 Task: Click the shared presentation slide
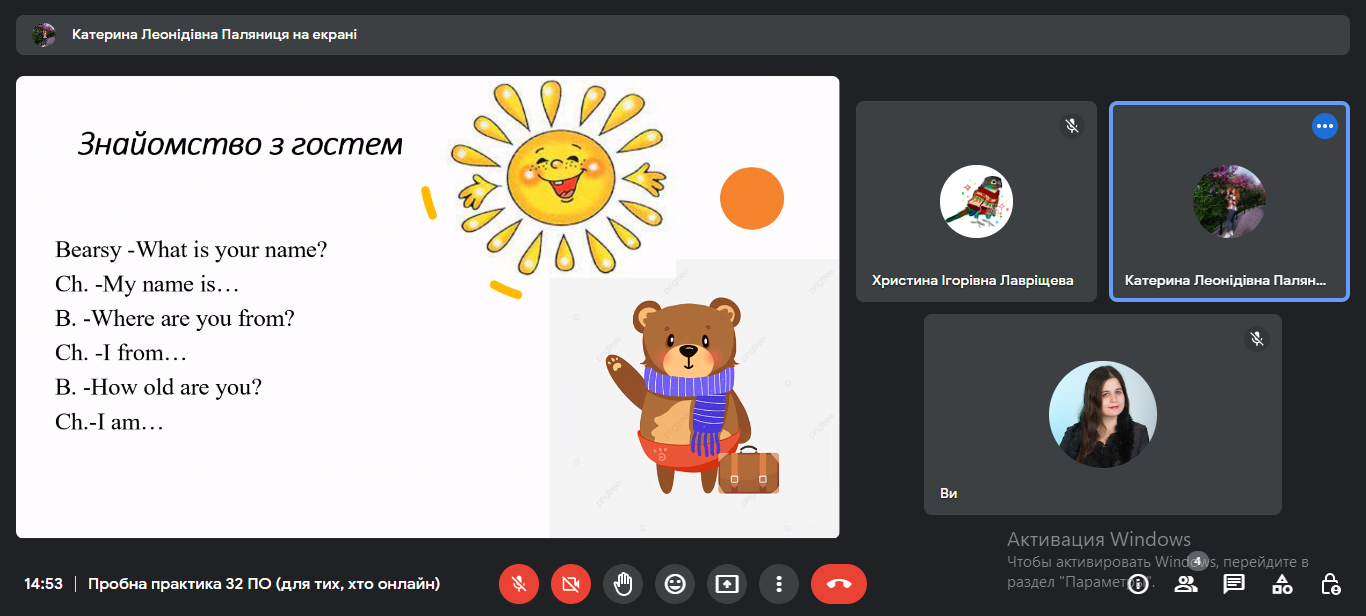pyautogui.click(x=427, y=307)
